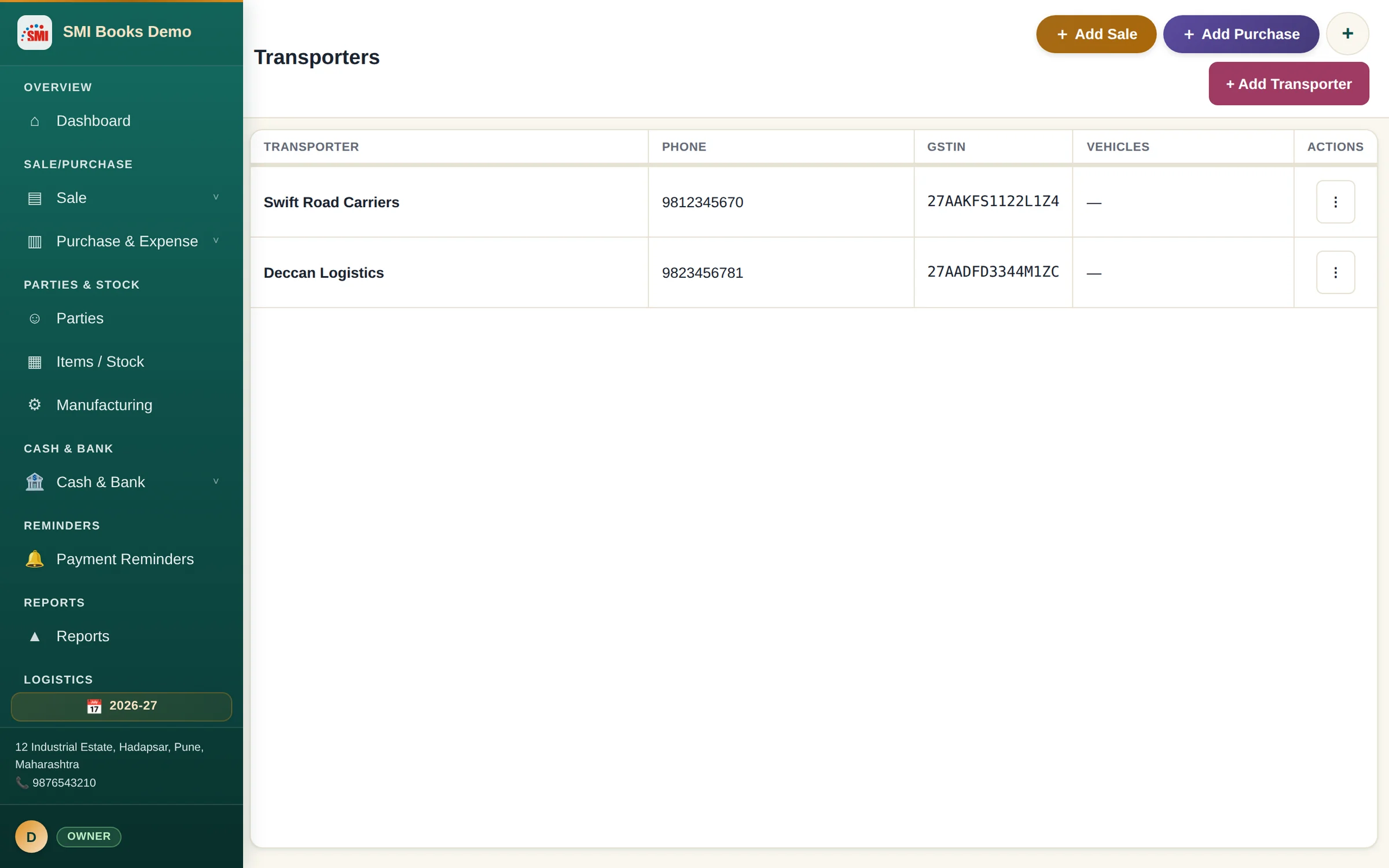Click company phone 9876543210 in sidebar

pyautogui.click(x=64, y=782)
